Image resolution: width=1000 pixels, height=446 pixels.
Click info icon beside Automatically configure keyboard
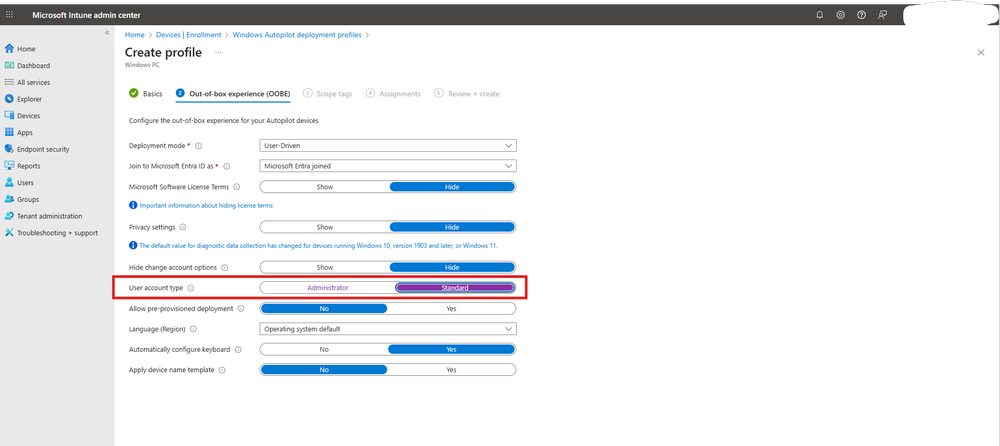pyautogui.click(x=238, y=350)
